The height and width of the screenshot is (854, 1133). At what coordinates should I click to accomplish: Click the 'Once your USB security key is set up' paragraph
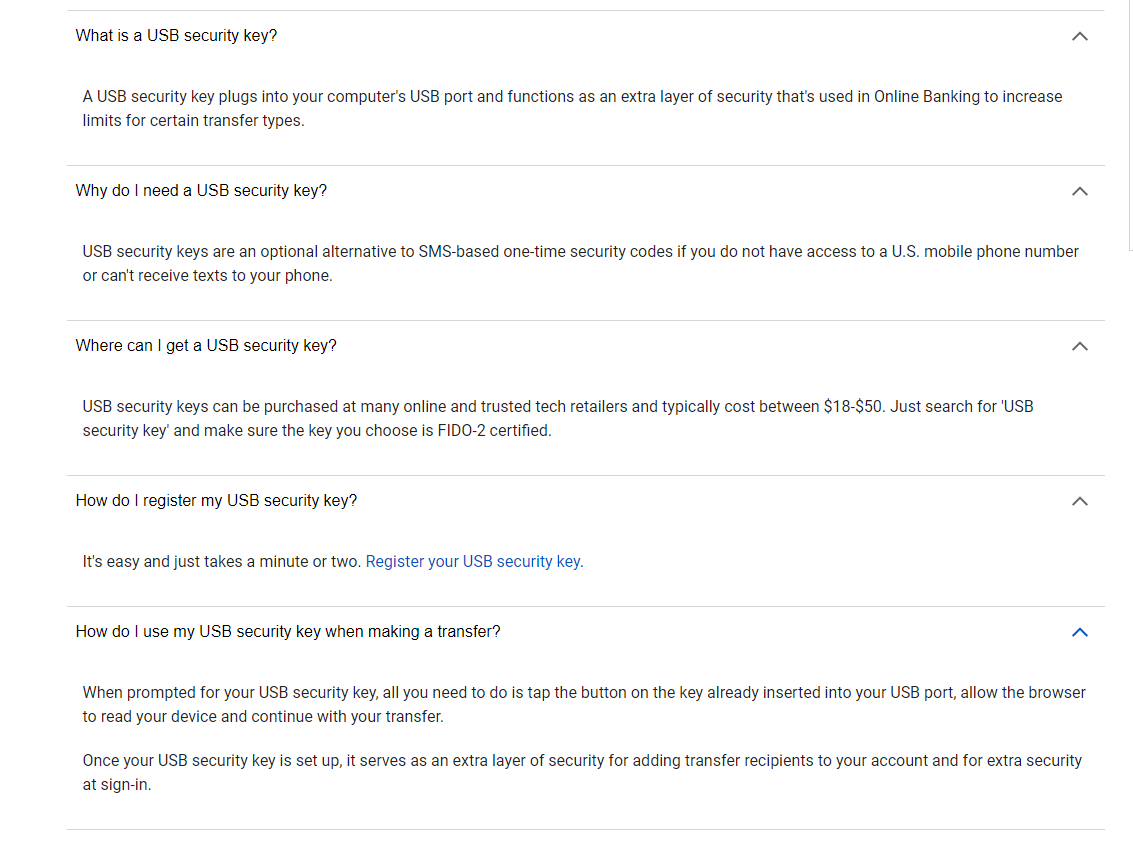(x=582, y=772)
